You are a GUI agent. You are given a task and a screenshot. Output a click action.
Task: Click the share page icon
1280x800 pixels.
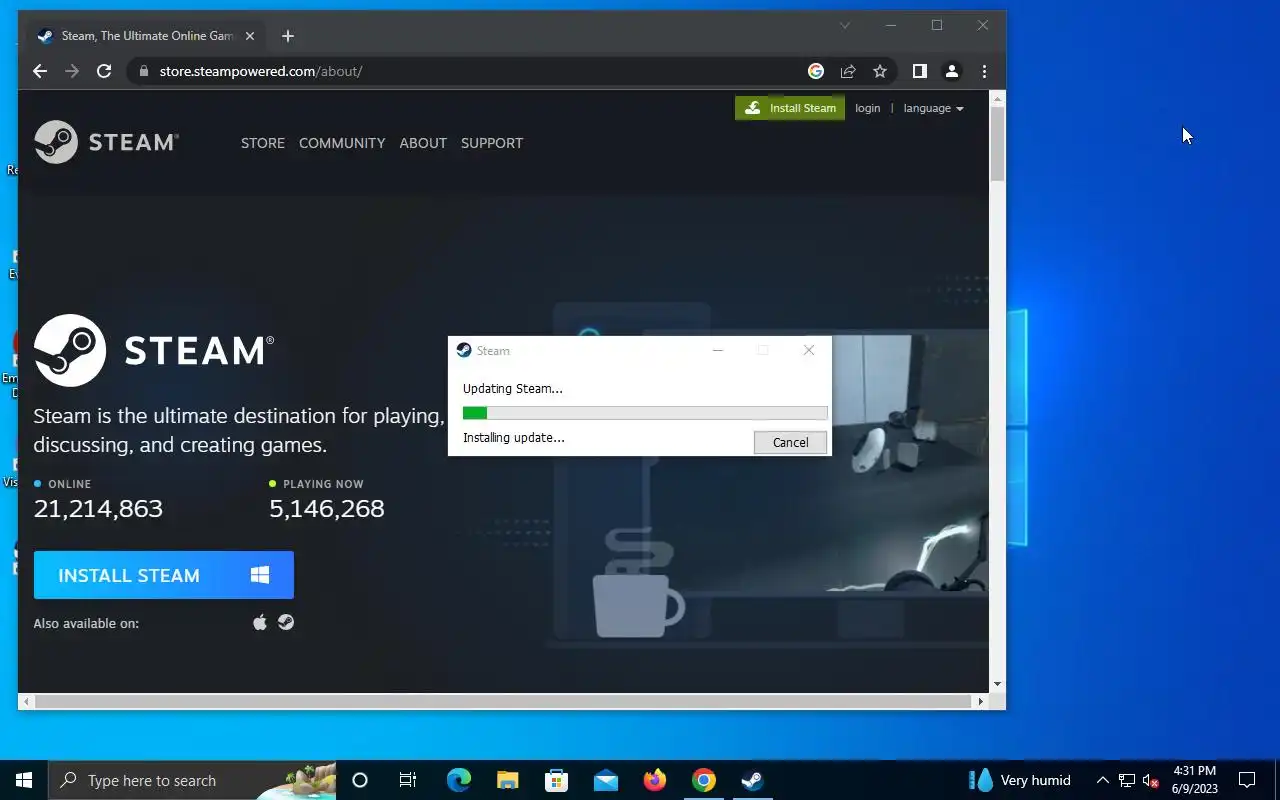point(848,71)
